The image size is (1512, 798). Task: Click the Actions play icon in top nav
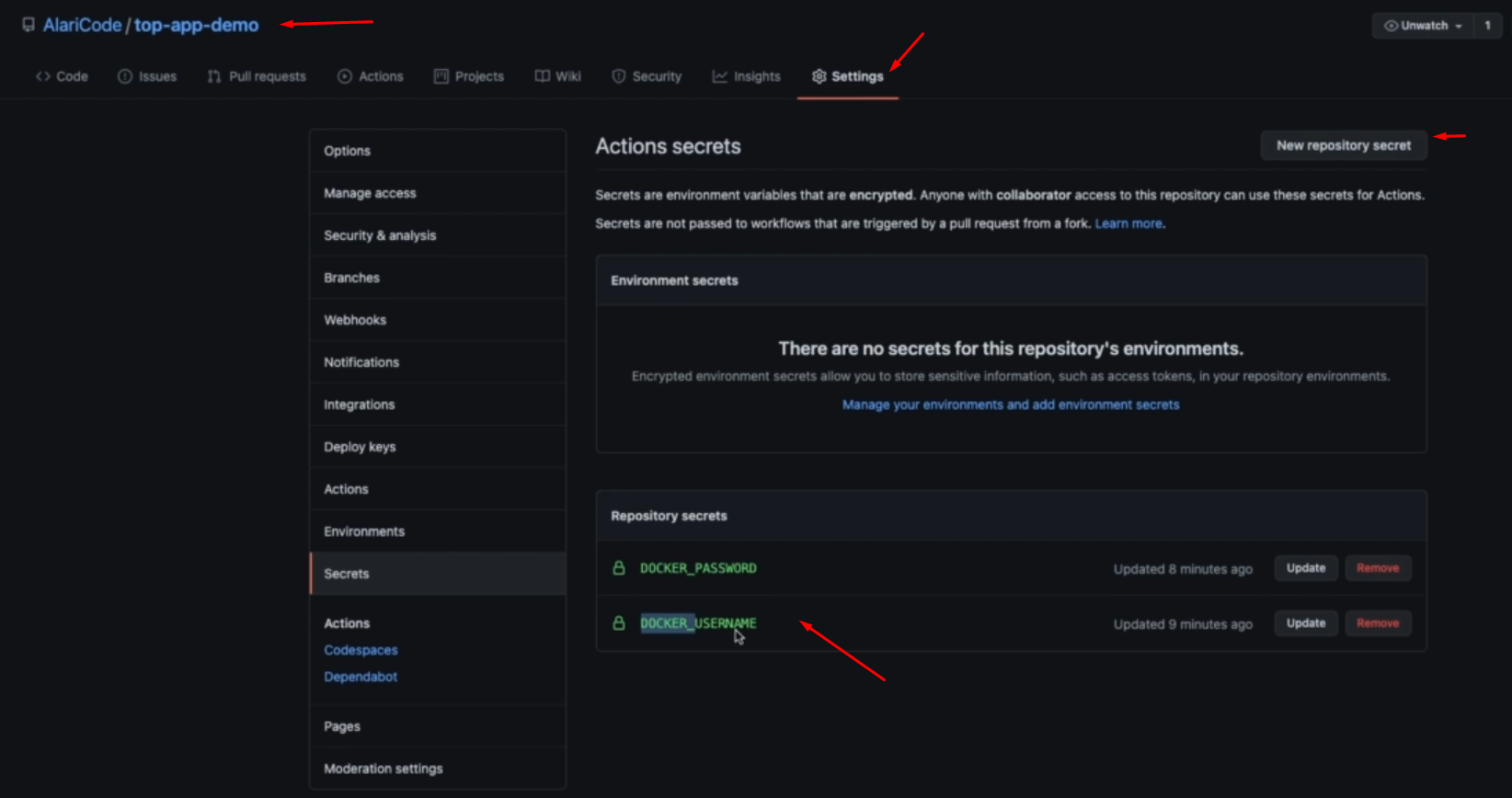coord(345,76)
